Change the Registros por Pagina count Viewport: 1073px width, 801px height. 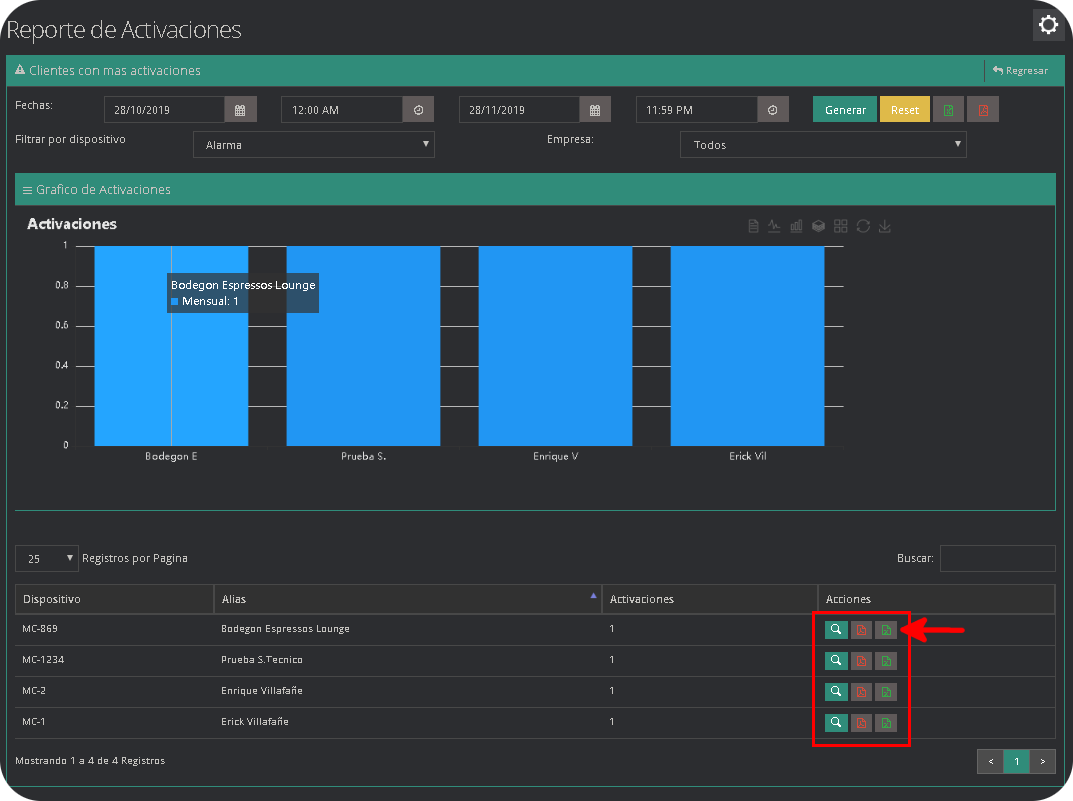47,559
